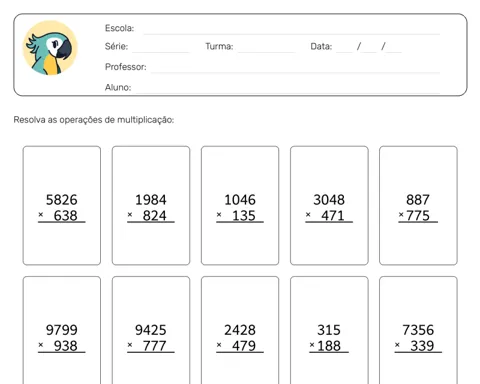Click the 887 × 775 problem card
480x384 pixels.
click(418, 205)
